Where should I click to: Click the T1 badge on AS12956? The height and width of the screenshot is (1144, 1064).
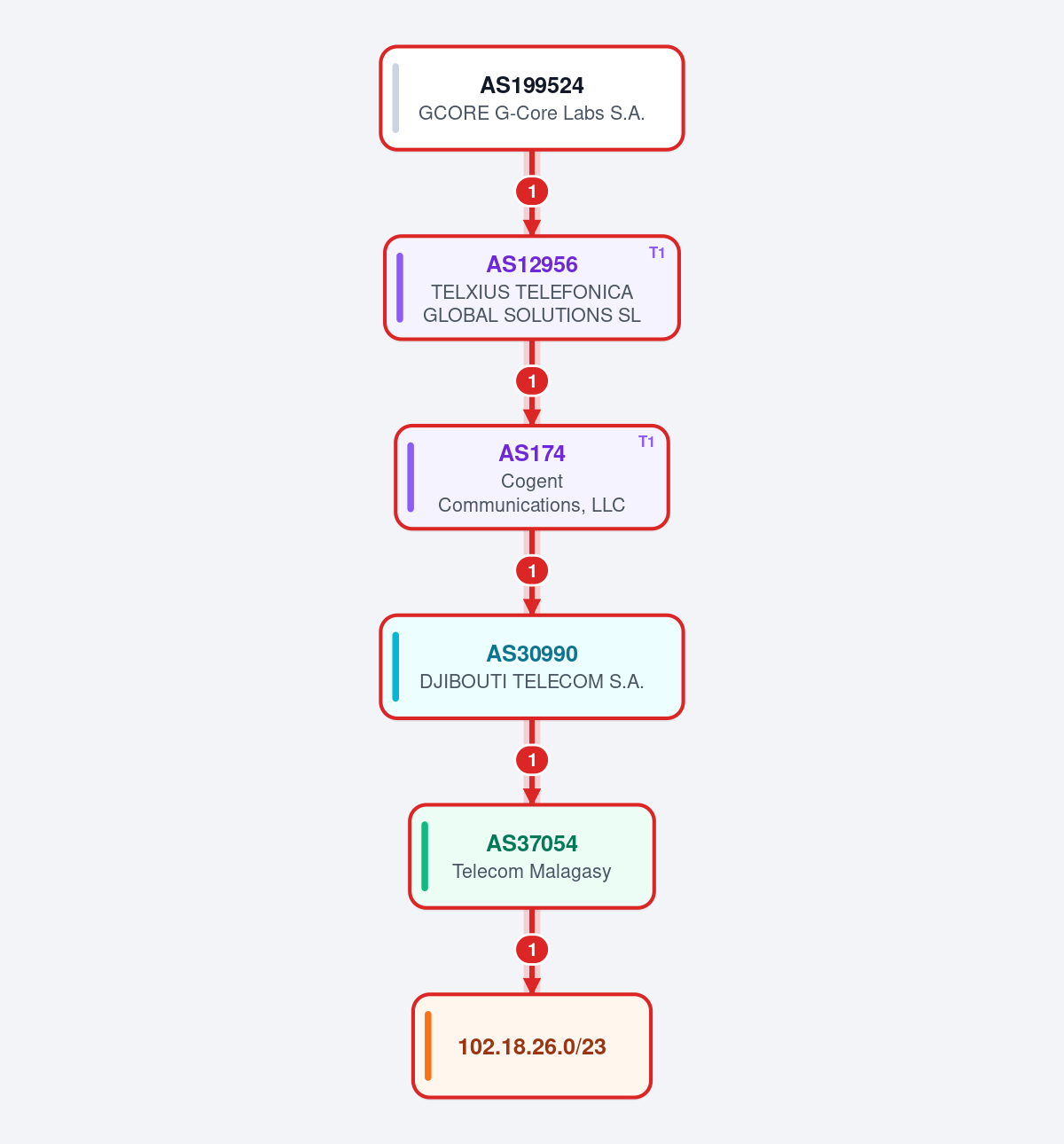(x=657, y=253)
